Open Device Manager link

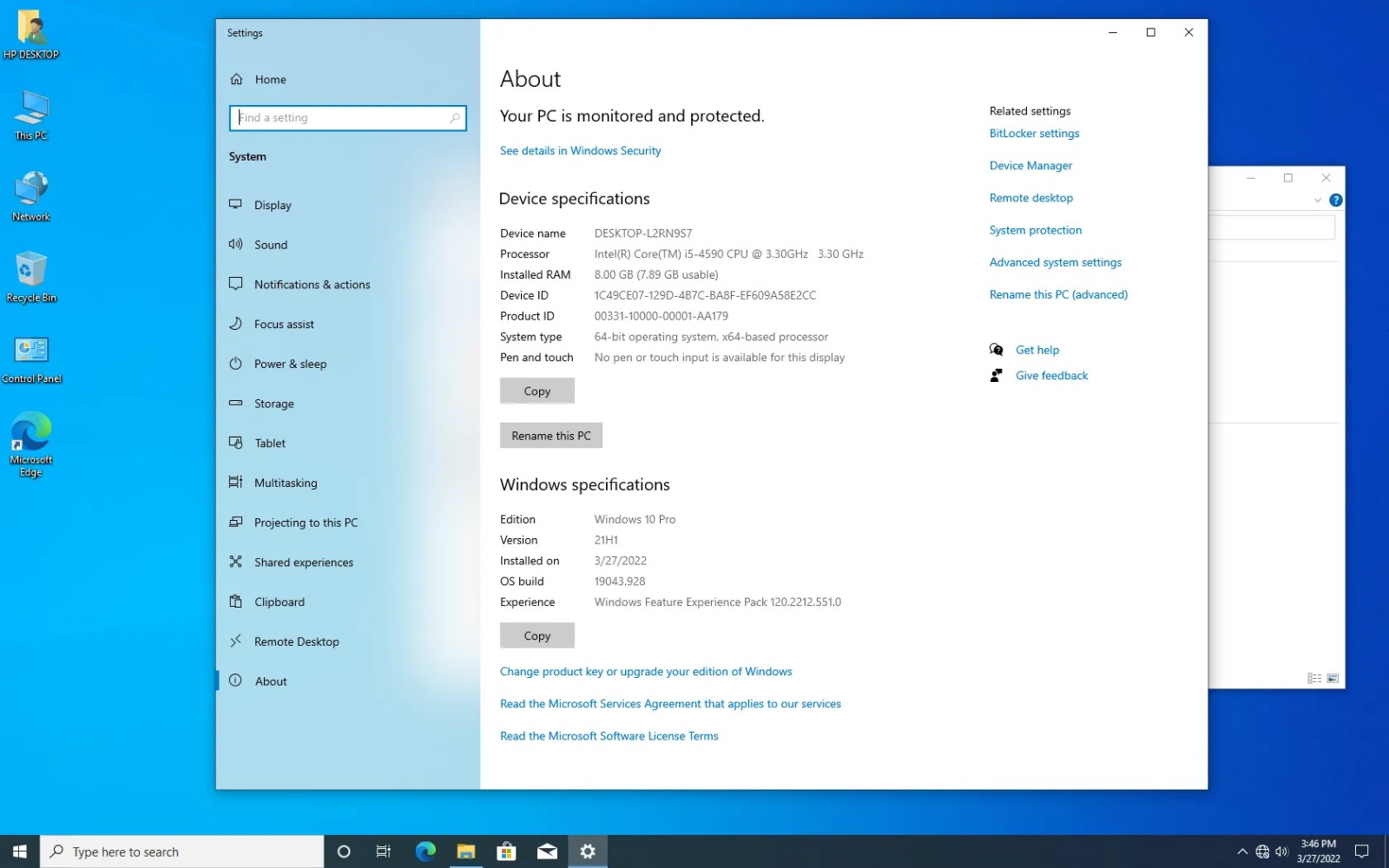[x=1030, y=165]
